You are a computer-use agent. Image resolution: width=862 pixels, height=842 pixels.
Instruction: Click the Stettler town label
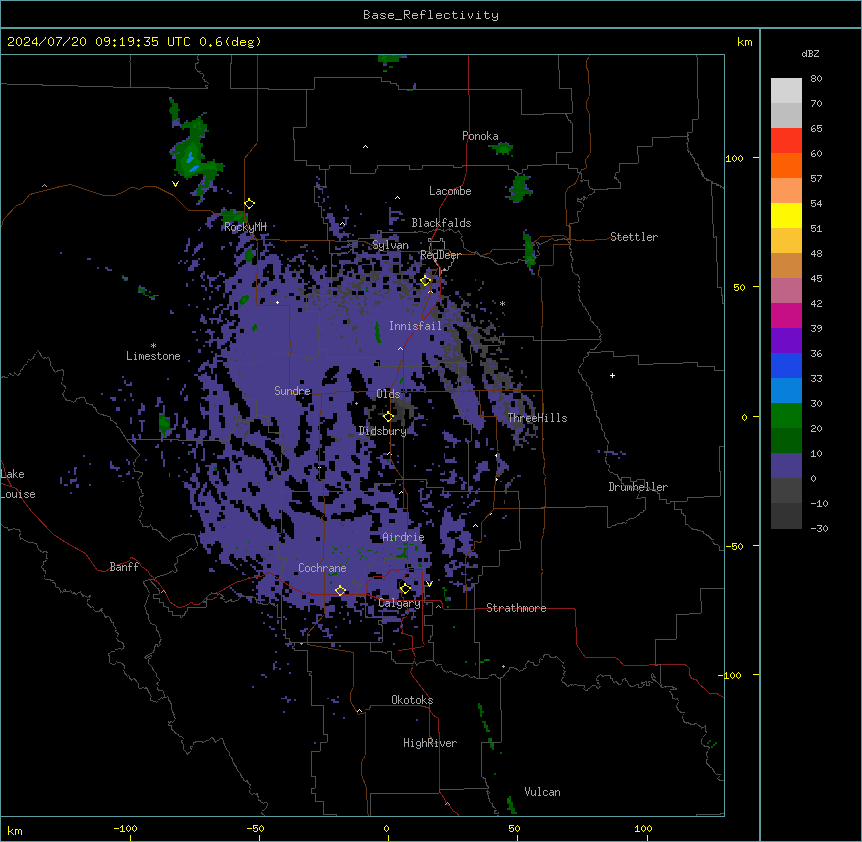pos(634,237)
